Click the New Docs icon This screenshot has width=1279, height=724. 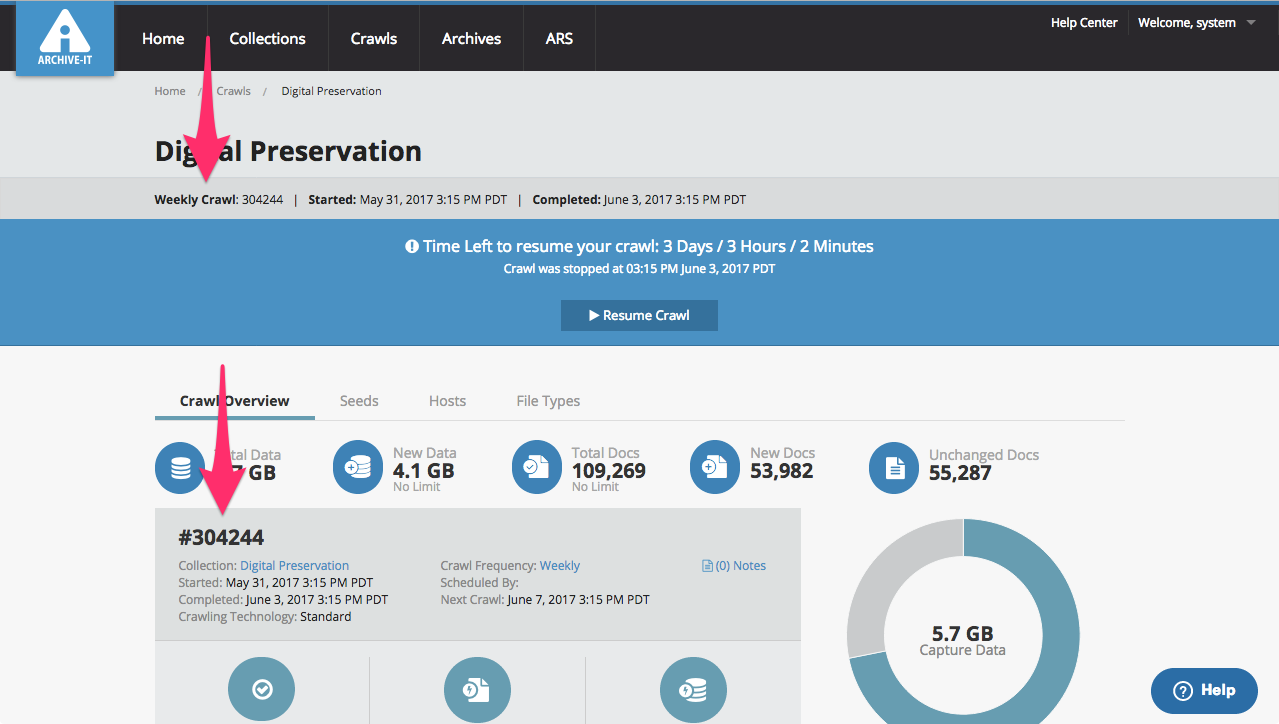pos(715,468)
